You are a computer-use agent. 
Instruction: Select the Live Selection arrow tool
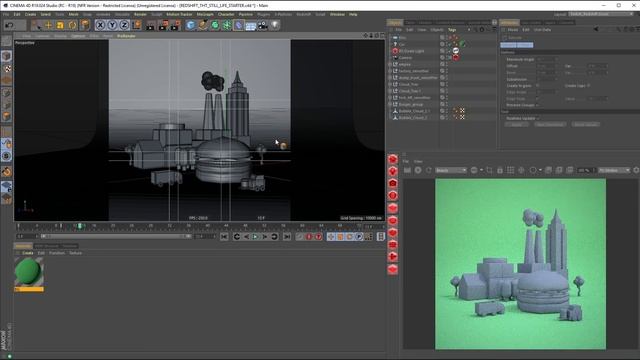coord(37,25)
